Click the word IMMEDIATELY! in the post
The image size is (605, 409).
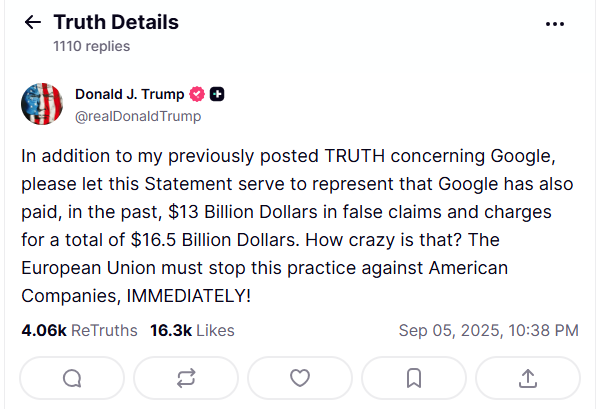point(189,296)
